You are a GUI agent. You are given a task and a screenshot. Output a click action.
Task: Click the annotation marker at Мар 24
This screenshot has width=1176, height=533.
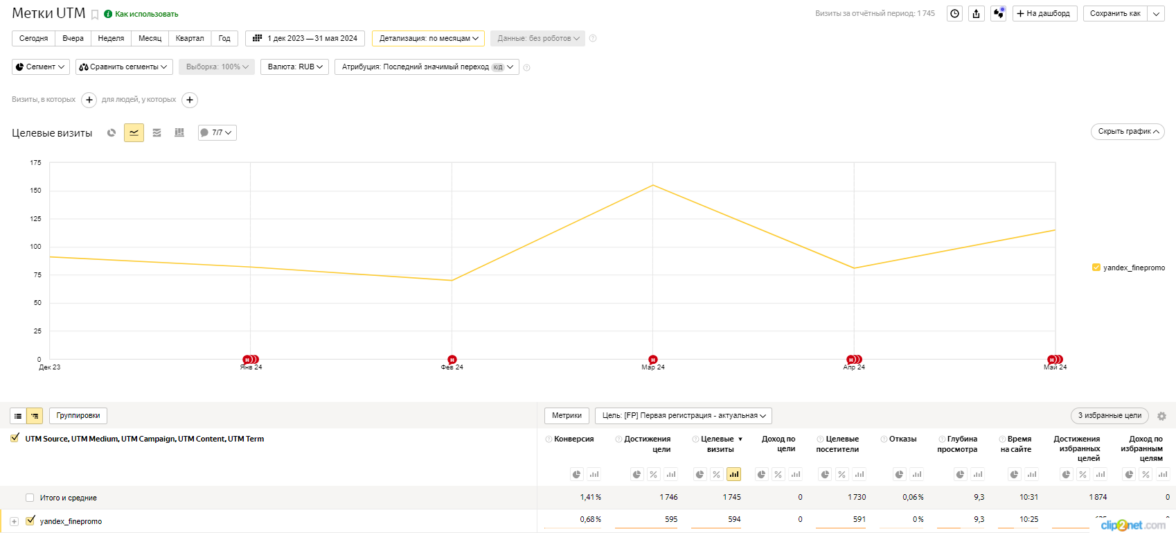click(652, 360)
